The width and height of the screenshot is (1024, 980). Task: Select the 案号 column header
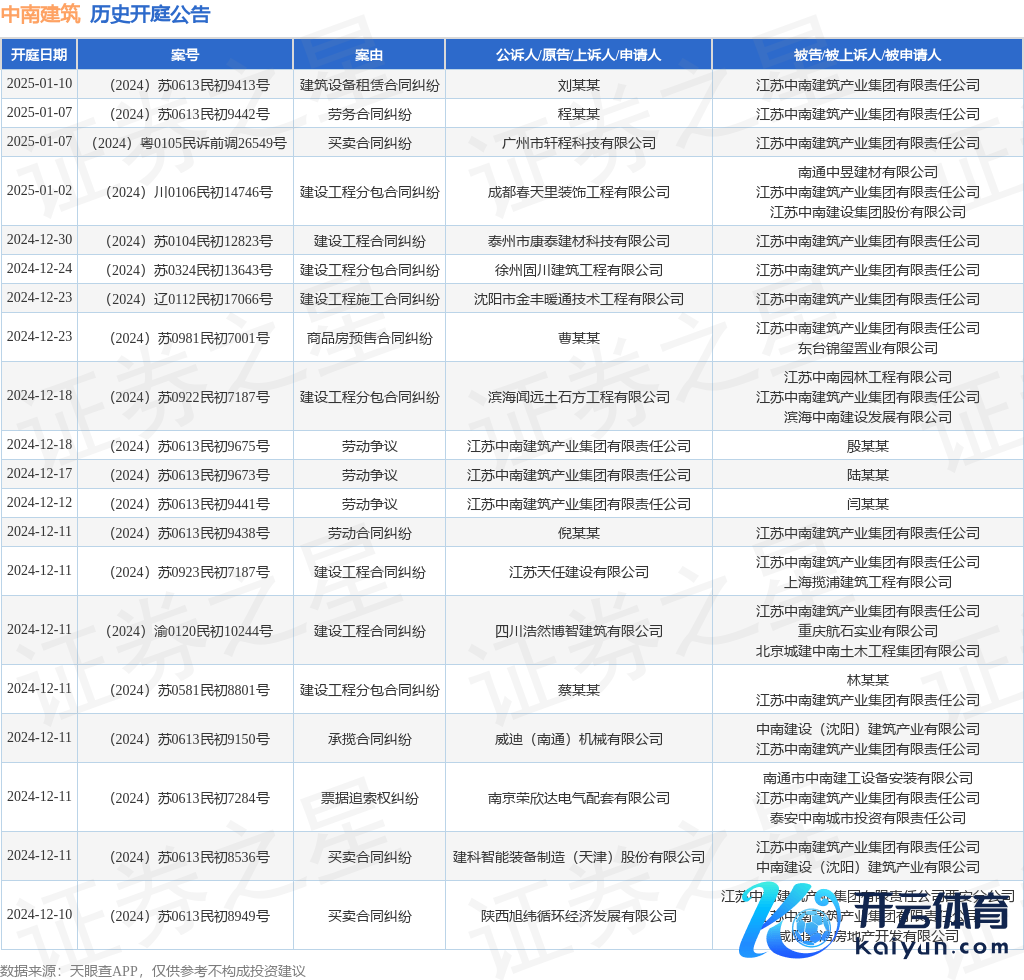tap(185, 55)
